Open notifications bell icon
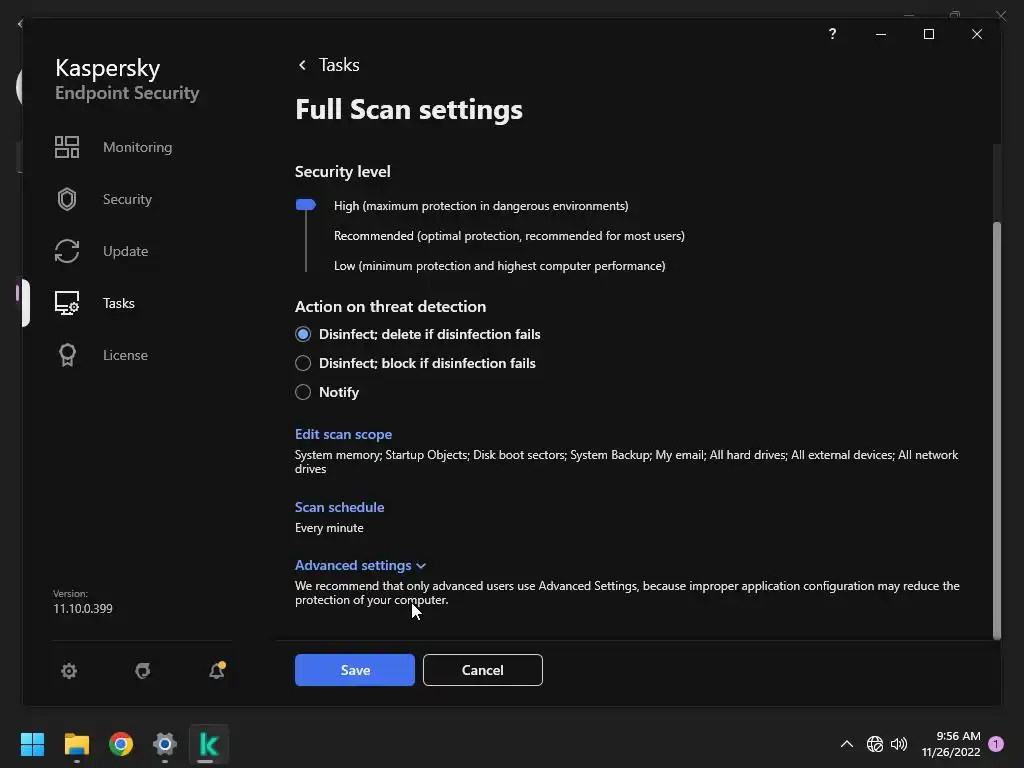1024x768 pixels. click(217, 670)
